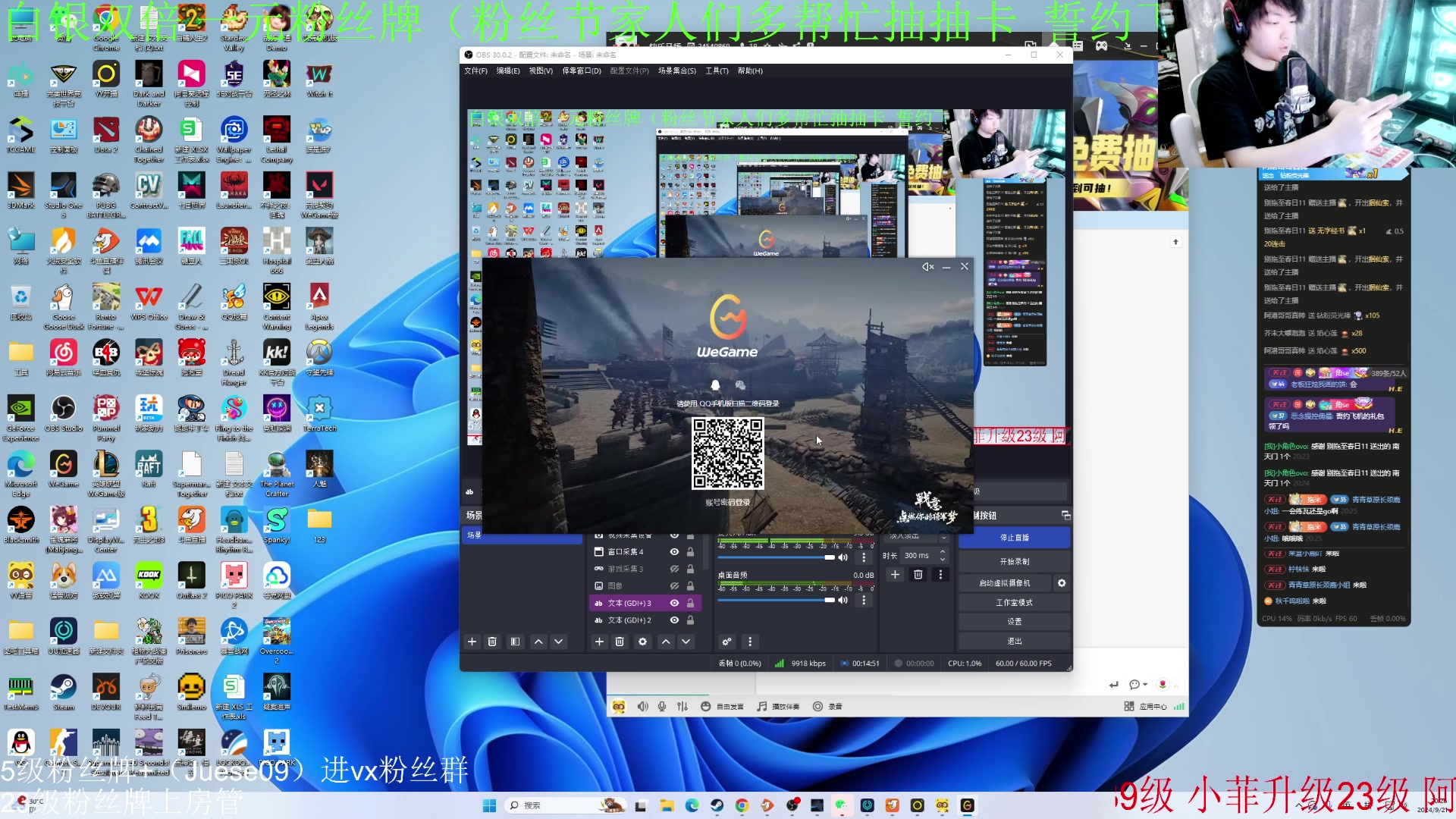
Task: Open OBS 设置 settings button
Action: point(1014,622)
